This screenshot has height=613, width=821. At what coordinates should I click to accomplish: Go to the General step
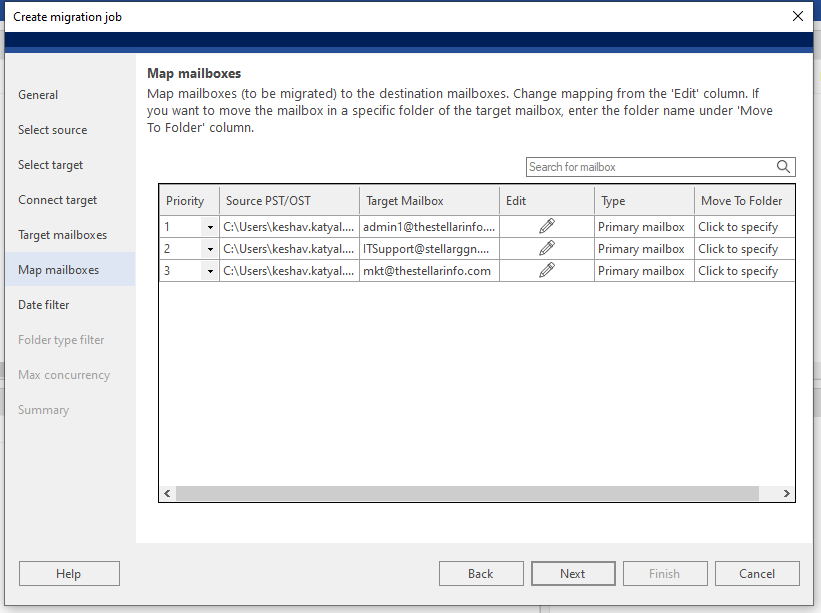pyautogui.click(x=38, y=95)
